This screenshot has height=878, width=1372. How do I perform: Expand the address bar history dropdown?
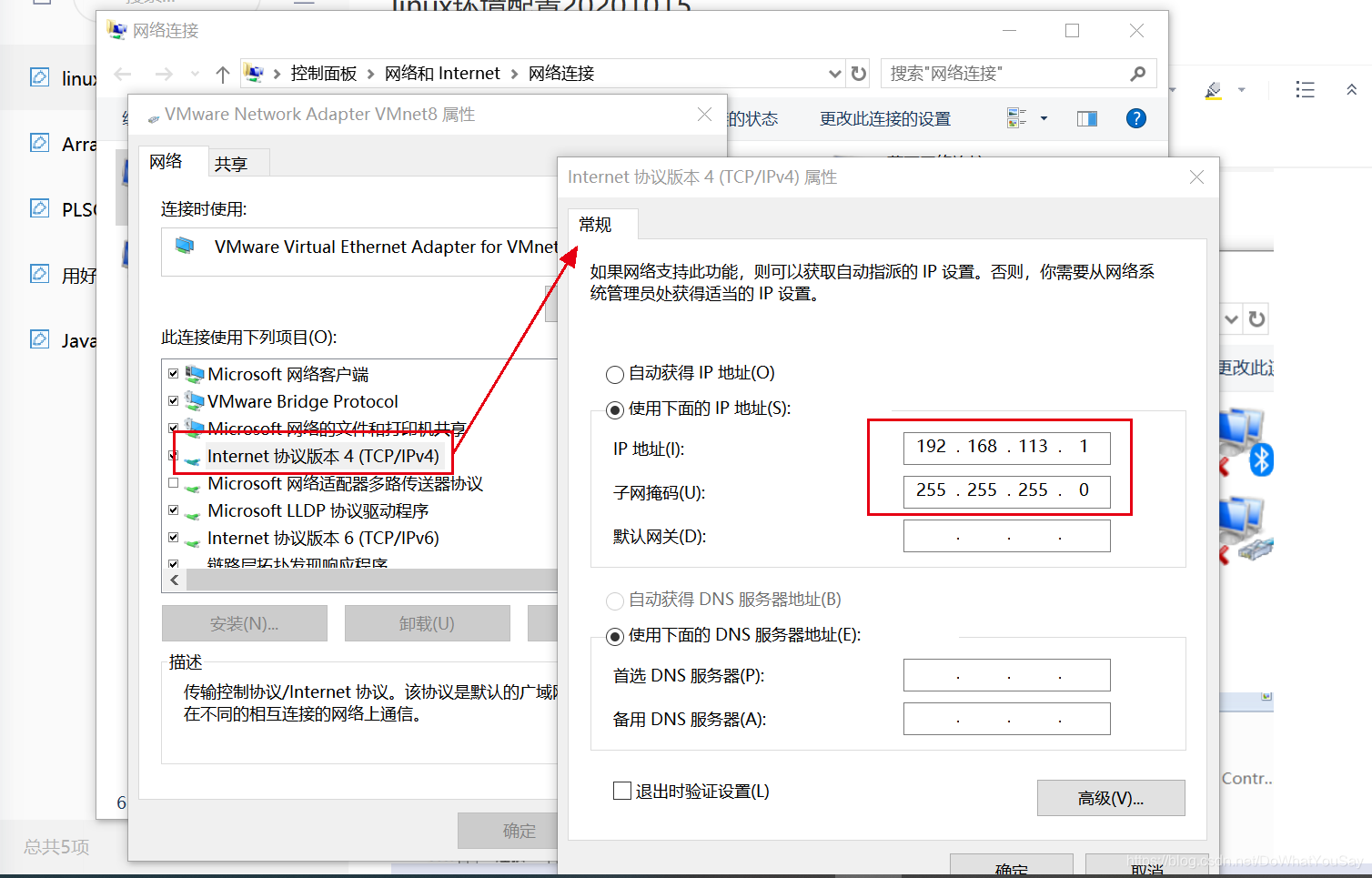835,73
